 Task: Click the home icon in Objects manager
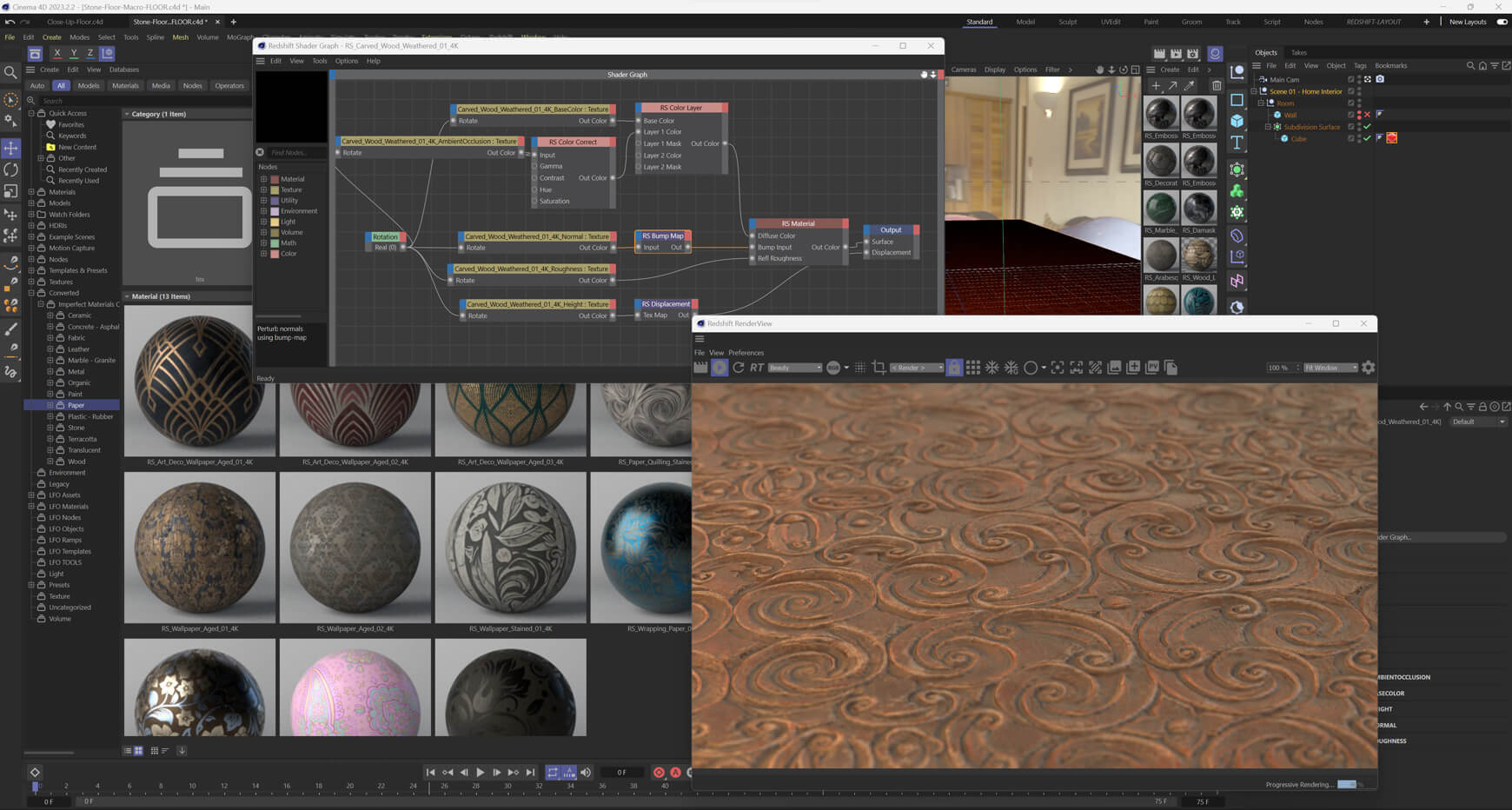(1482, 65)
